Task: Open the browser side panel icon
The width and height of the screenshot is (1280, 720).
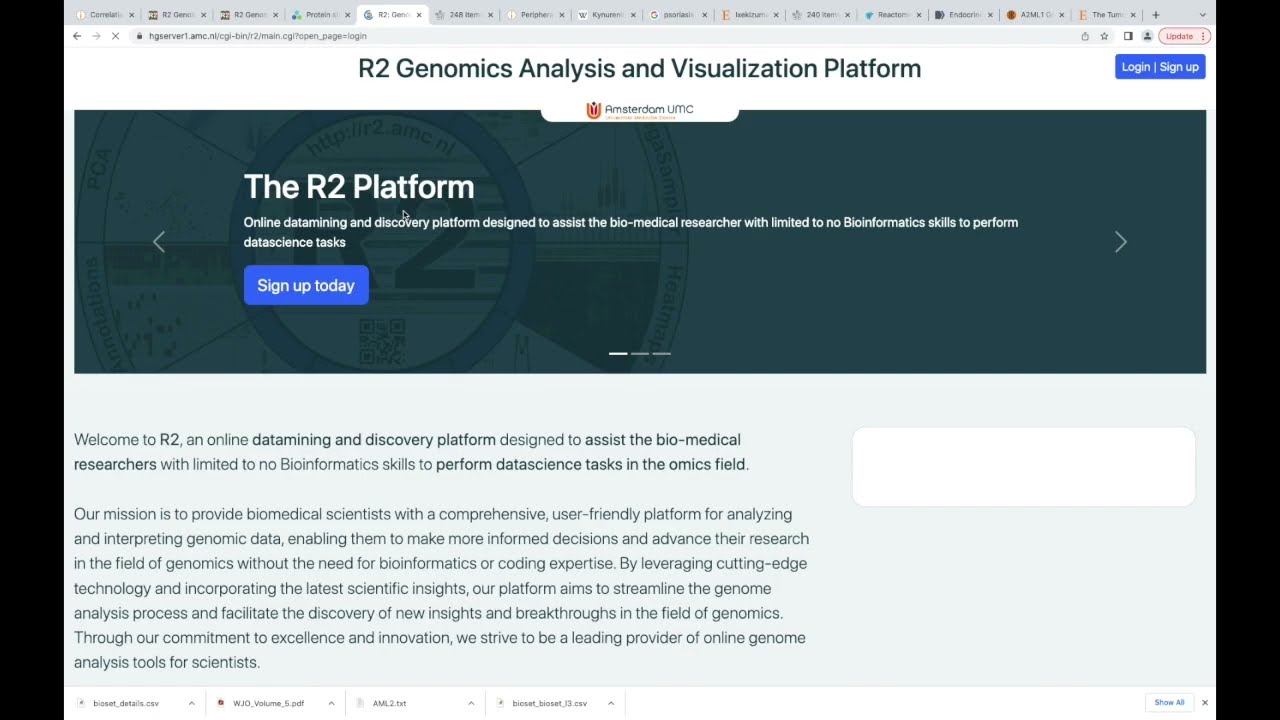Action: pos(1128,36)
